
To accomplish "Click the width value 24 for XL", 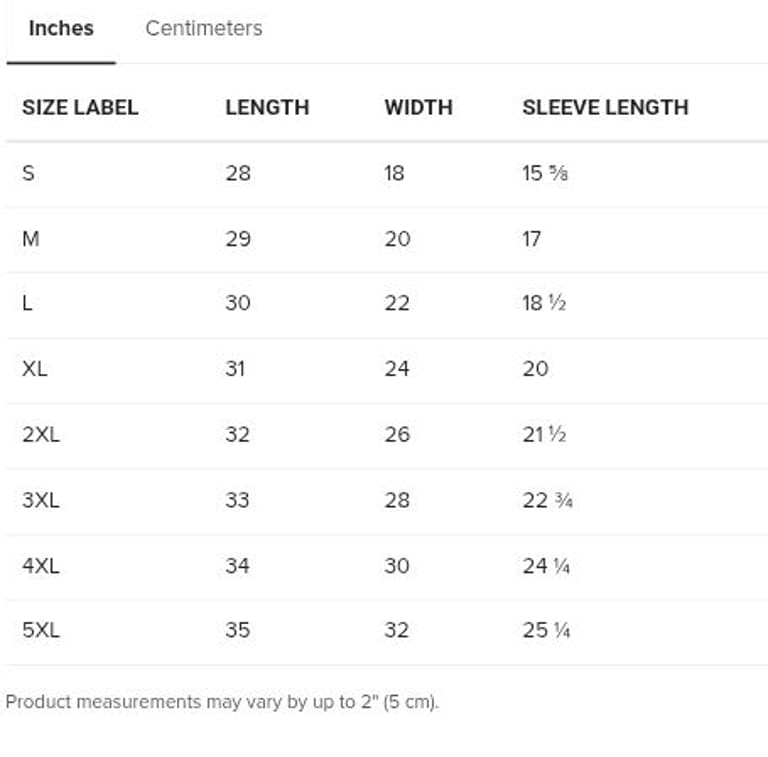I will click(397, 369).
